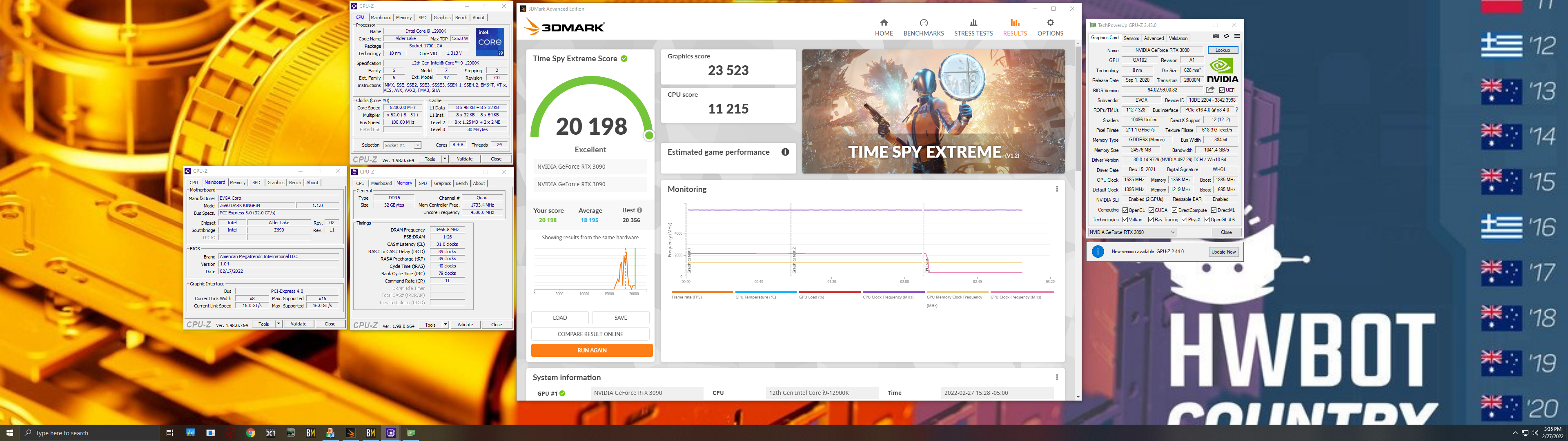Click GPU-Z taskbar icon
Image resolution: width=1568 pixels, height=441 pixels.
pos(411,433)
